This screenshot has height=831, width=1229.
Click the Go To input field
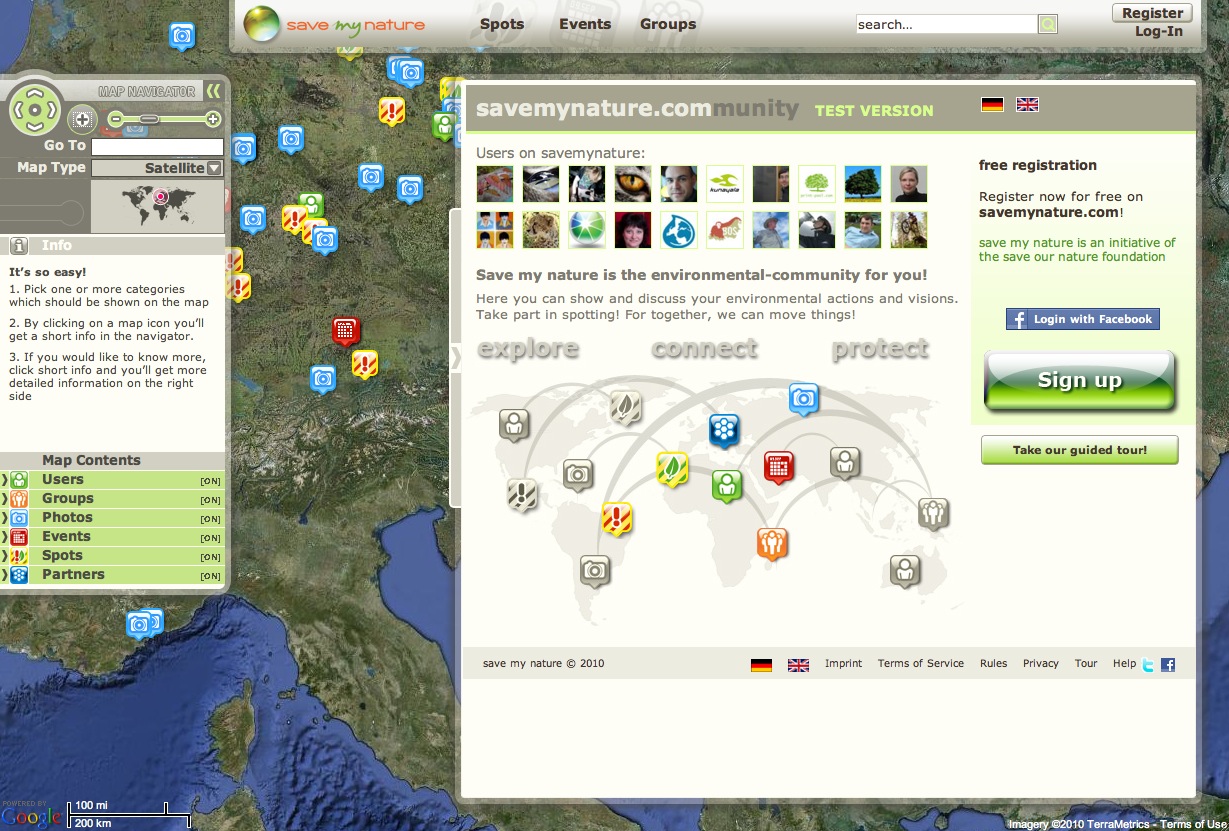coord(157,147)
